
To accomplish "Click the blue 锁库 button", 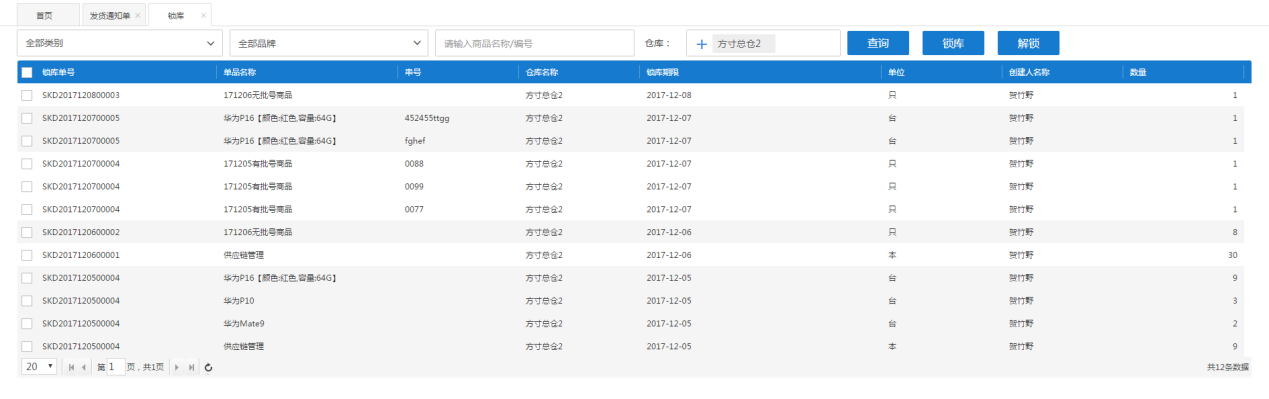I will coord(953,43).
